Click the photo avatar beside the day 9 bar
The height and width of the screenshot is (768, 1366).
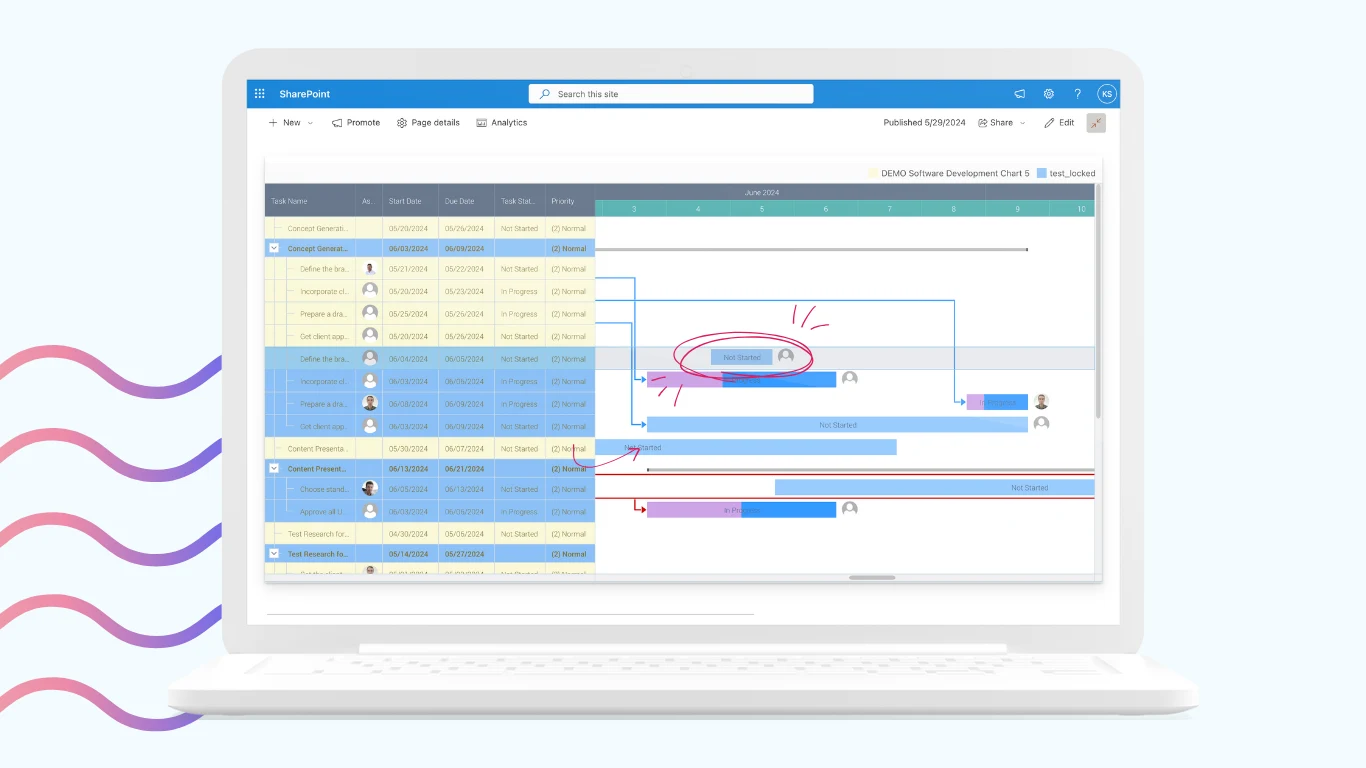tap(1041, 402)
